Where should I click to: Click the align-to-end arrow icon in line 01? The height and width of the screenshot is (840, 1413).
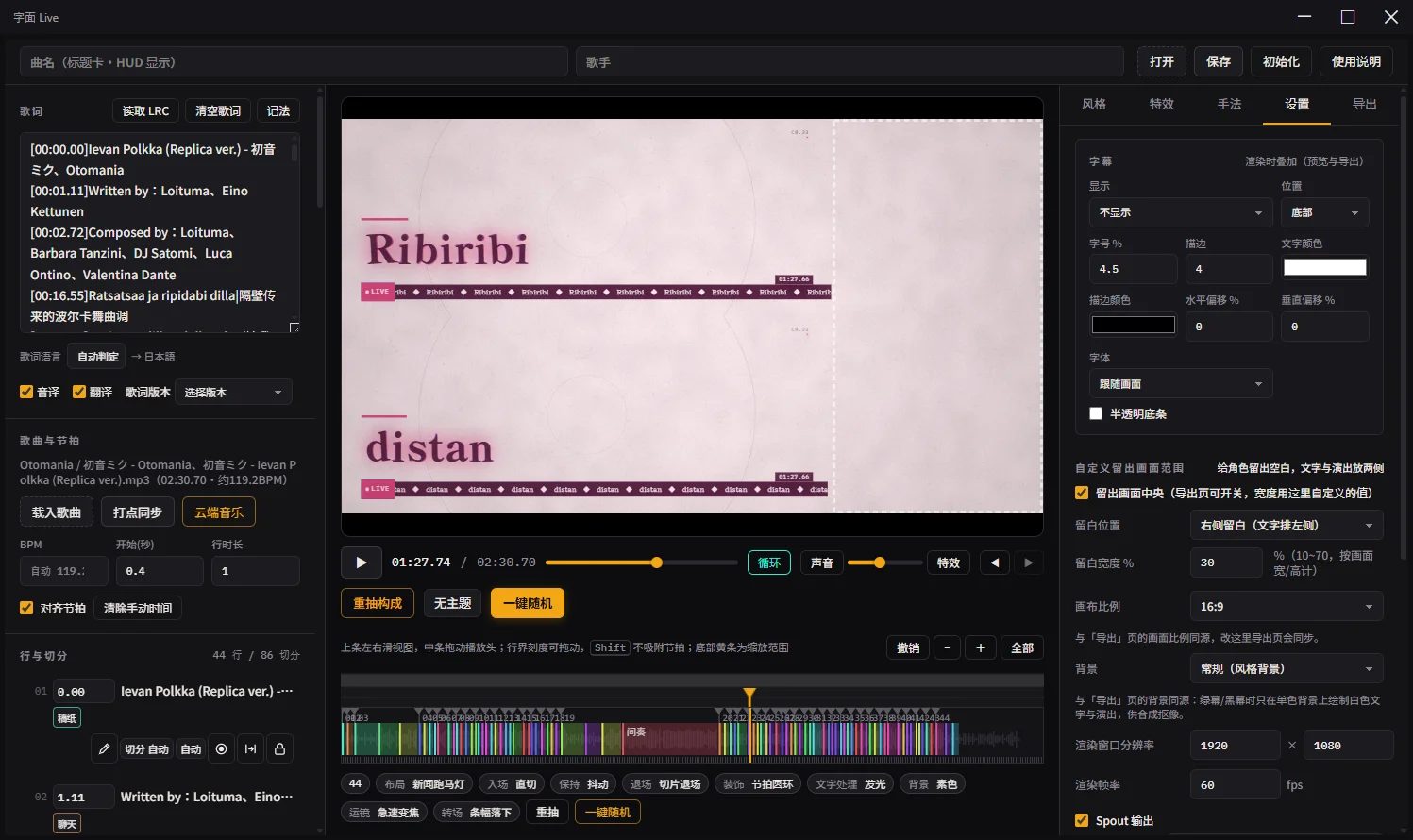250,748
